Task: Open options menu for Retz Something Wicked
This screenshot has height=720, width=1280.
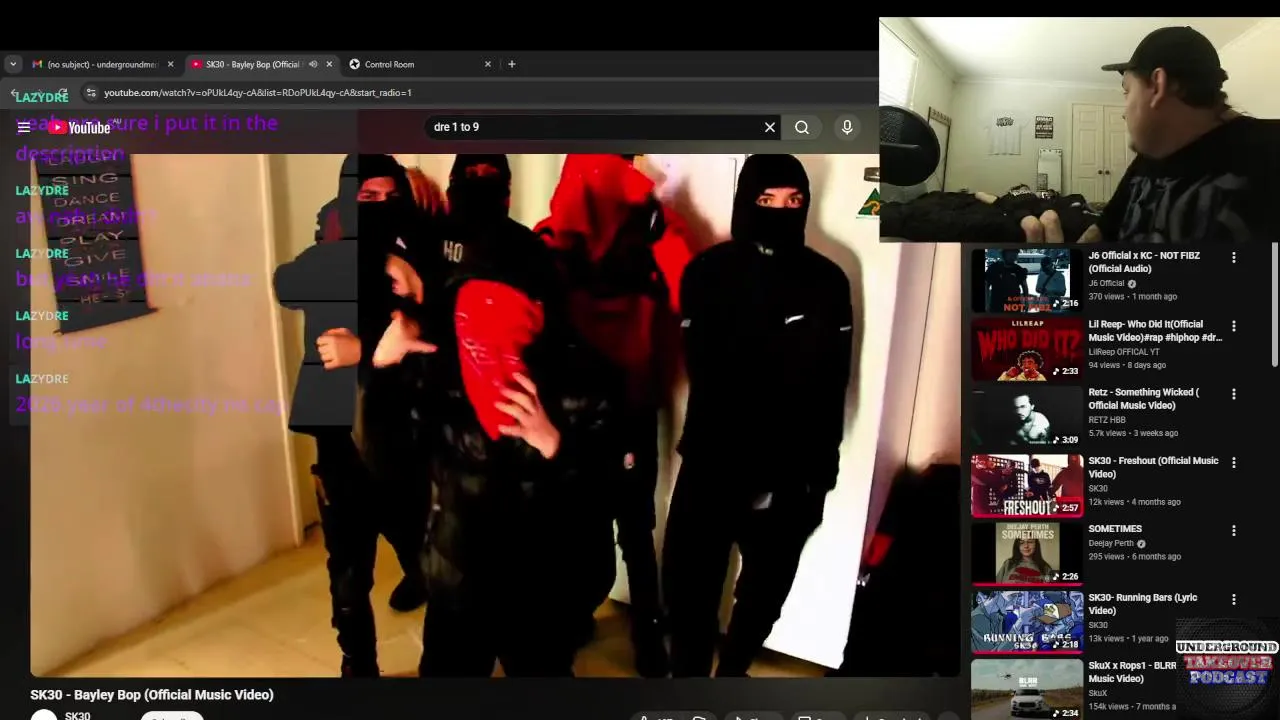Action: [1233, 394]
